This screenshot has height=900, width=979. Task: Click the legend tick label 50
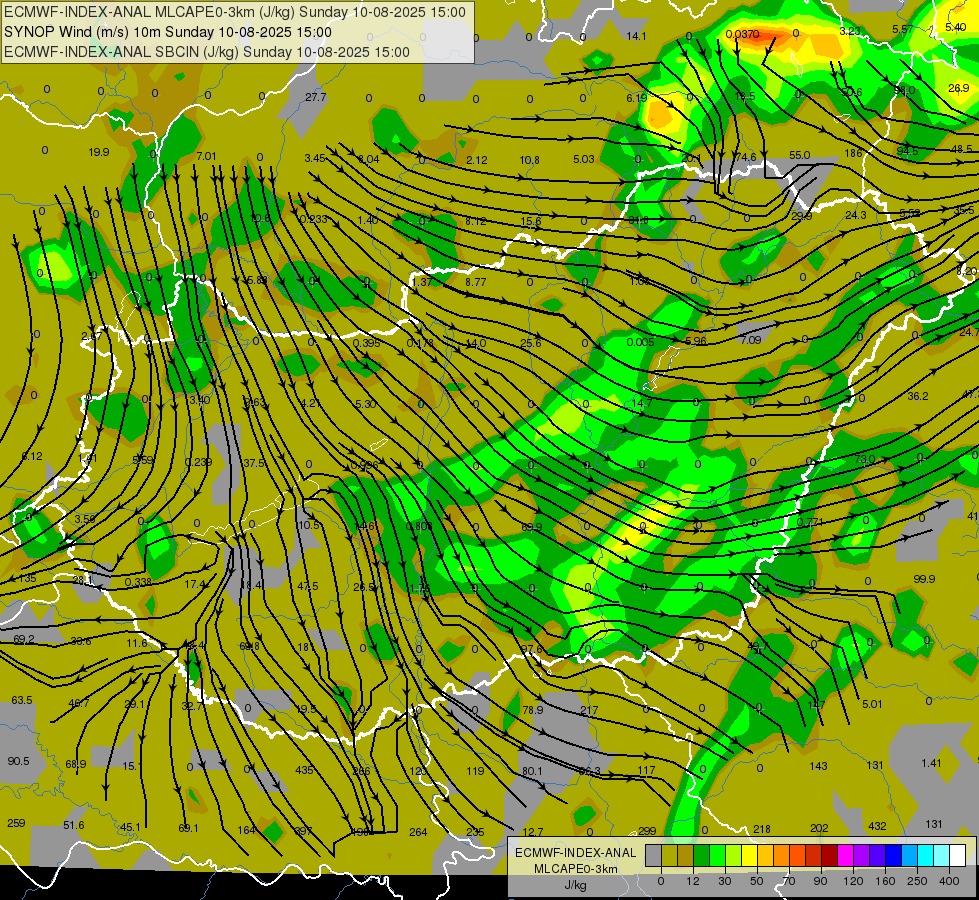pos(757,881)
